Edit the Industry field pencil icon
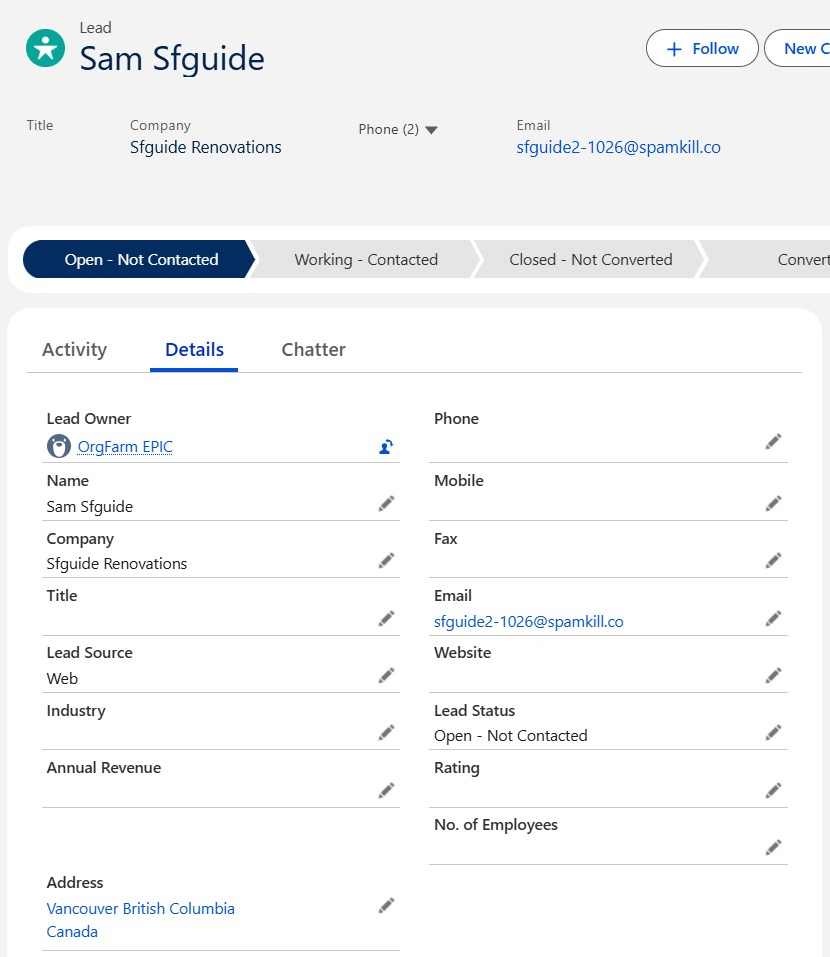Viewport: 830px width, 957px height. point(386,732)
